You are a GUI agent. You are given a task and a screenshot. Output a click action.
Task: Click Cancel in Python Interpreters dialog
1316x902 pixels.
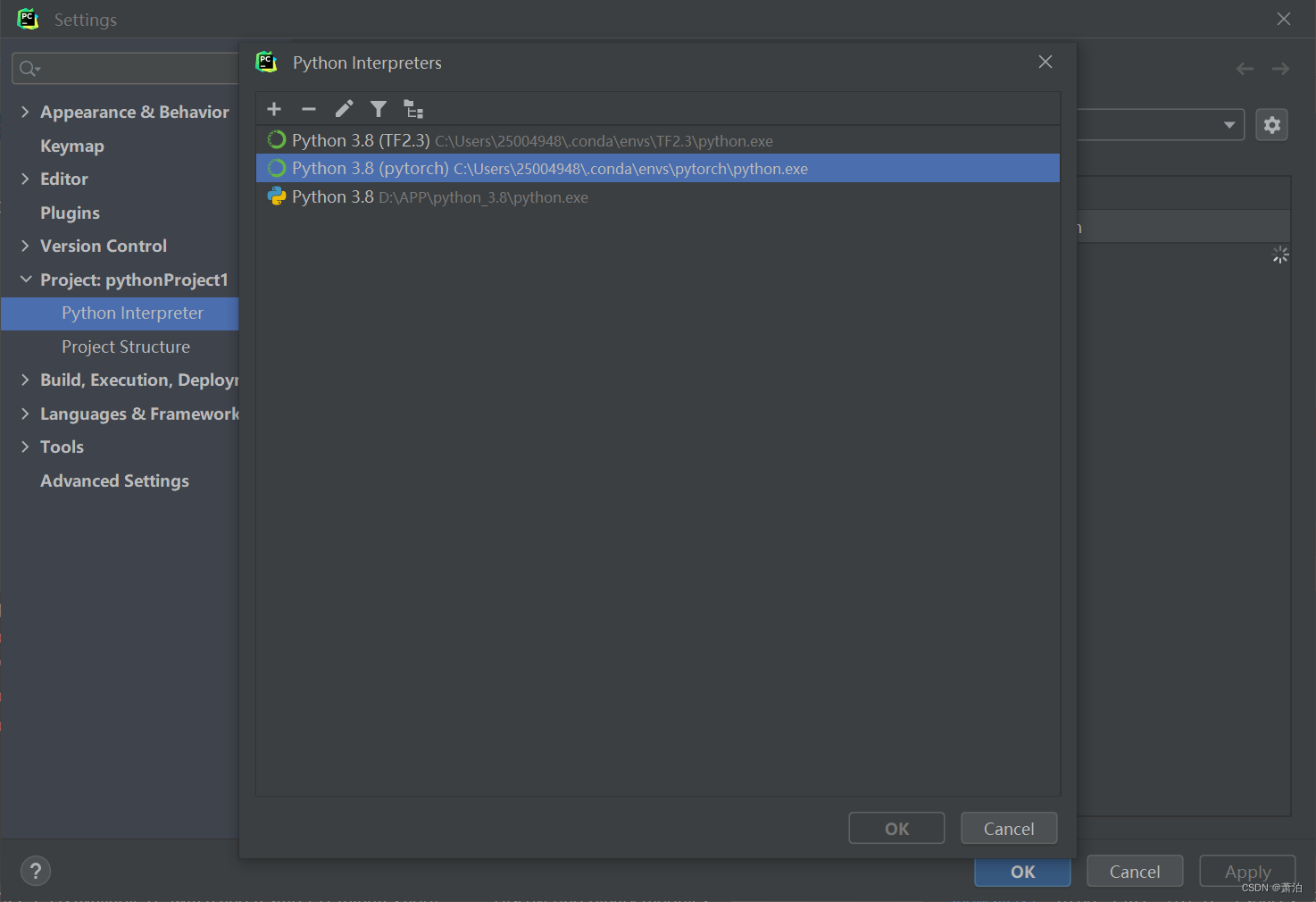point(1009,828)
